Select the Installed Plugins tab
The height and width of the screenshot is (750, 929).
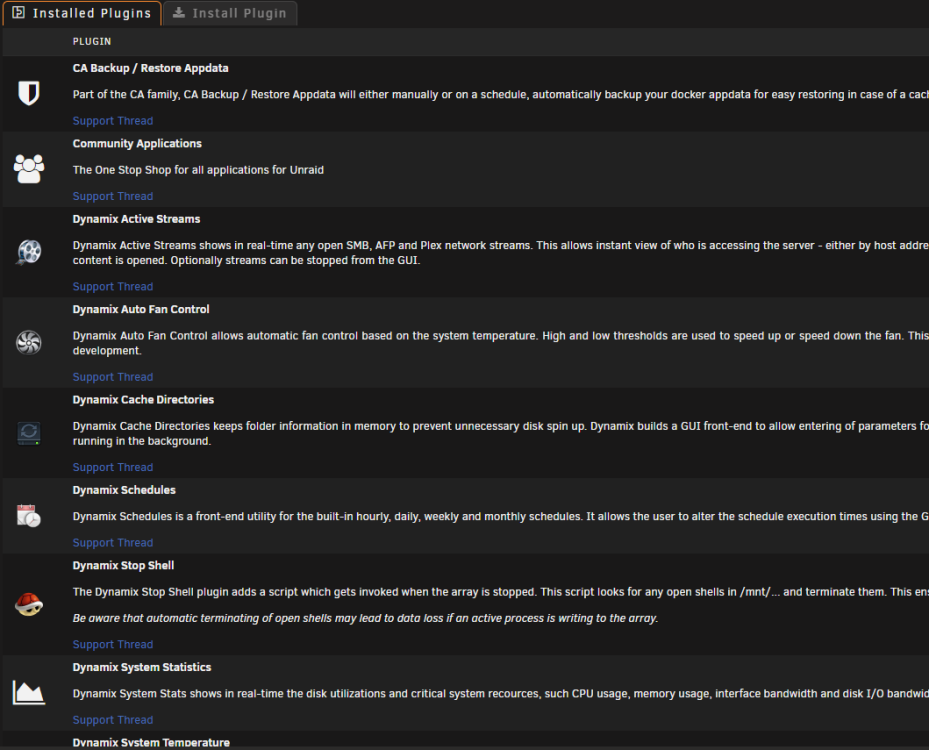coord(82,13)
